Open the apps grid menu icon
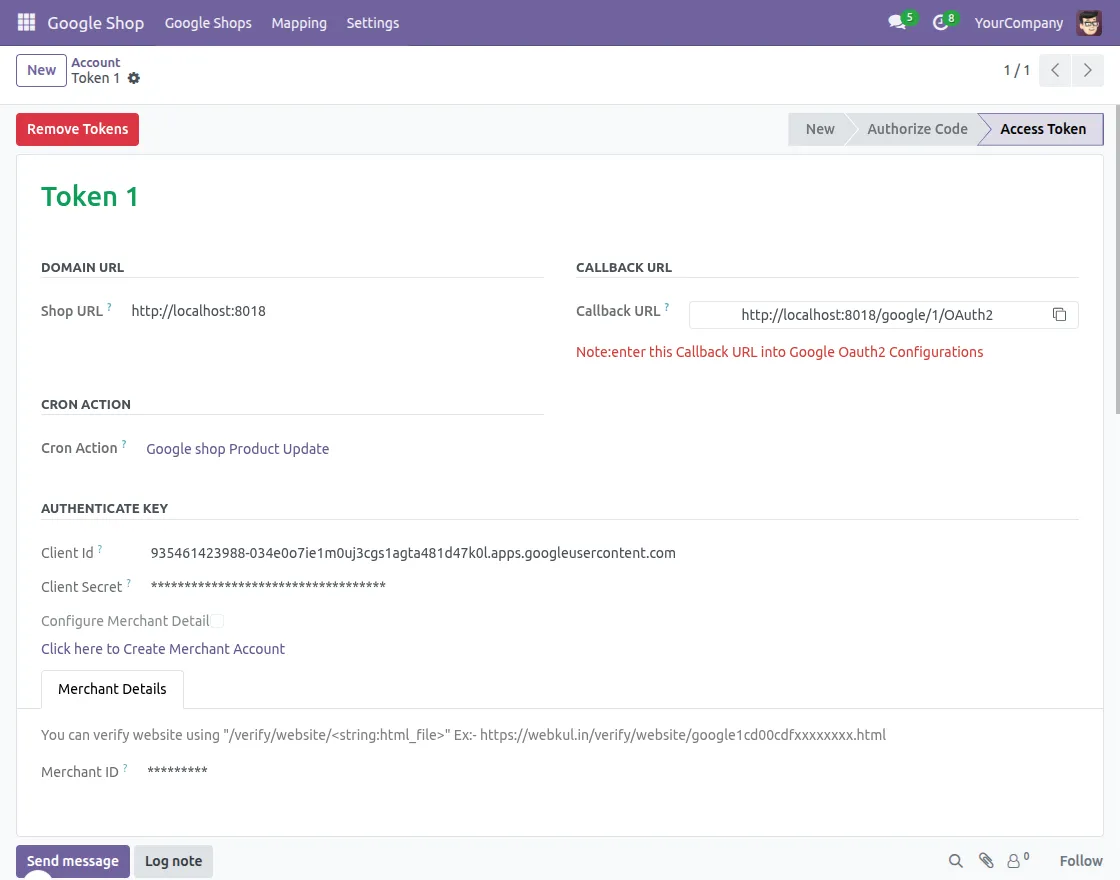This screenshot has width=1120, height=880. [x=26, y=23]
